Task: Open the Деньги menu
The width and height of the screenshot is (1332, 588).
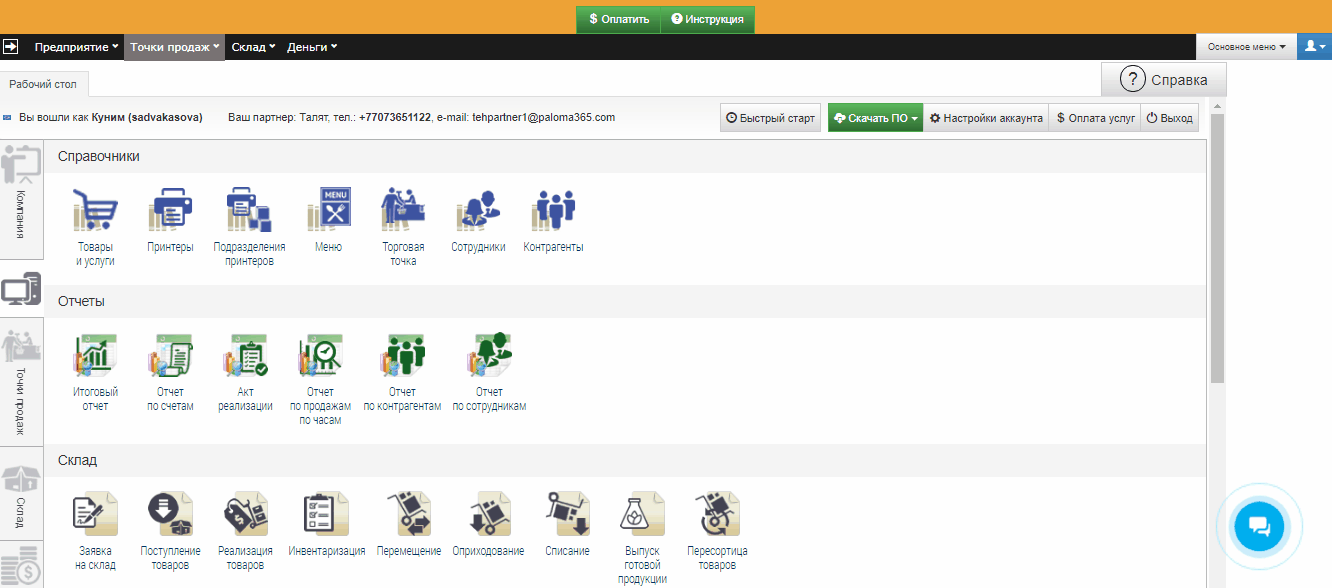Action: click(x=312, y=47)
